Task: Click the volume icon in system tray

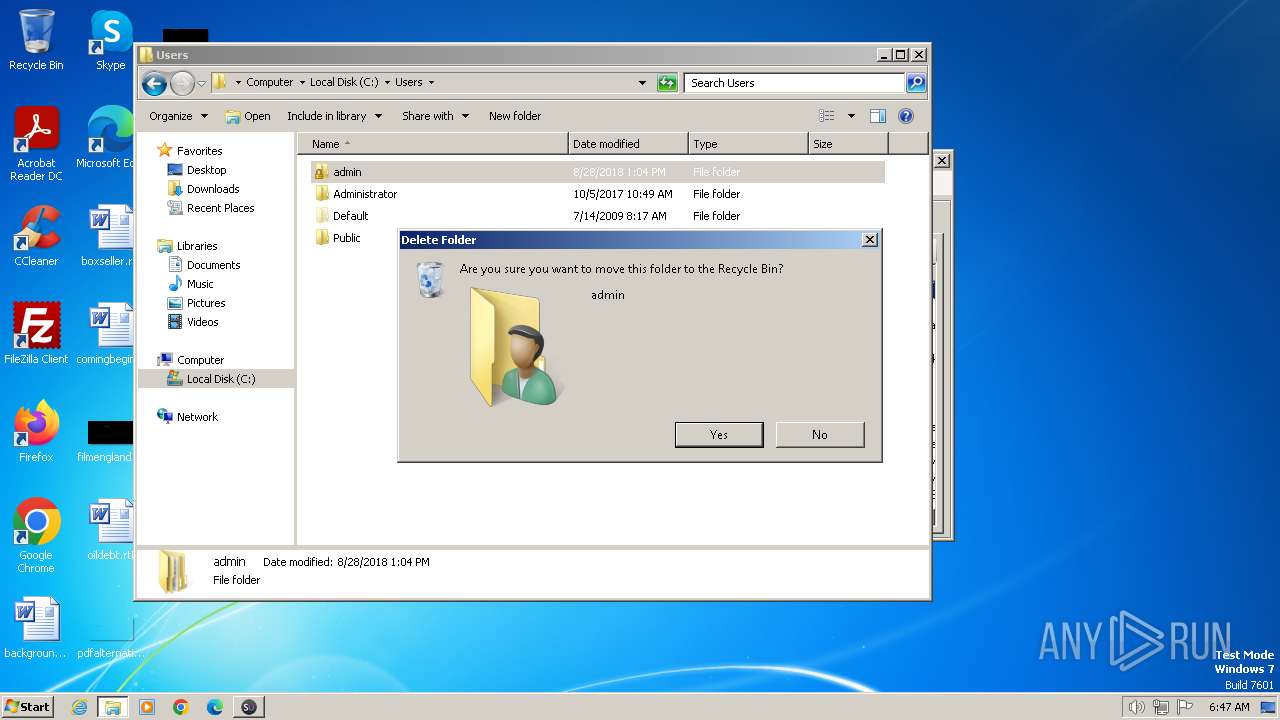Action: click(x=1137, y=707)
